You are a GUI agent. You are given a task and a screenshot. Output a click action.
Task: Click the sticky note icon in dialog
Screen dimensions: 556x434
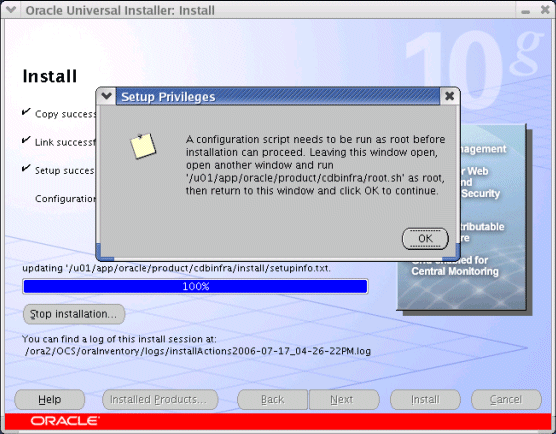(x=143, y=145)
